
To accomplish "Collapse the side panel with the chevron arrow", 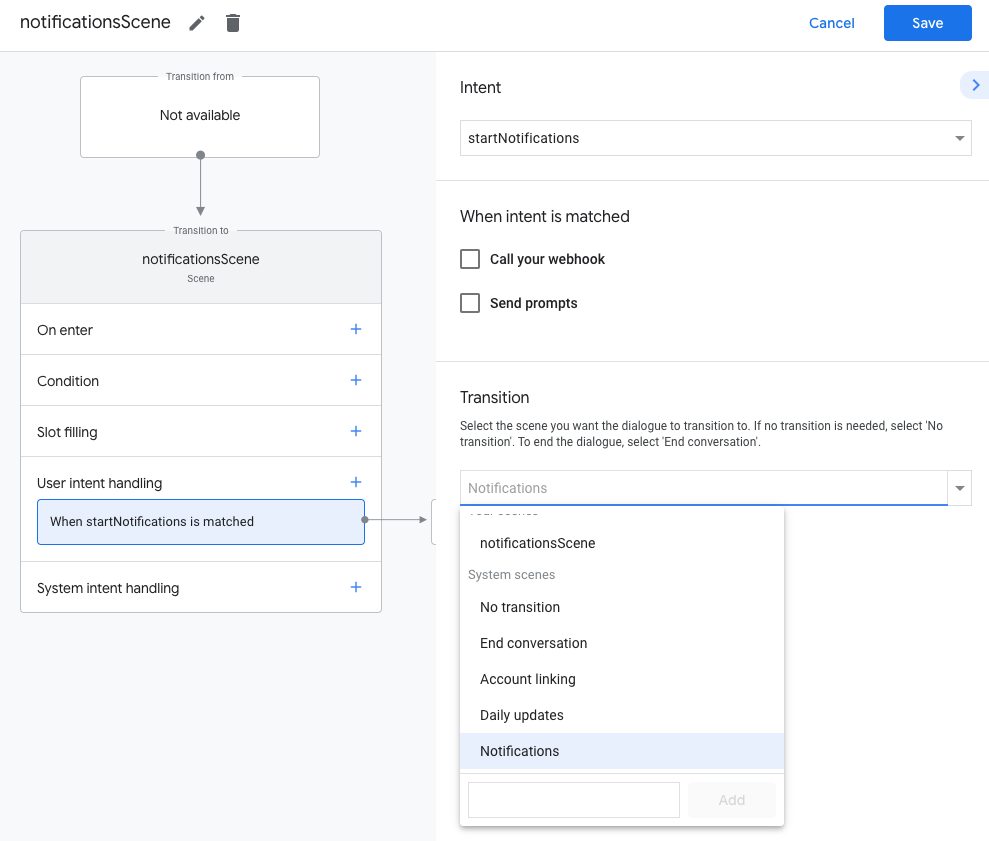I will [975, 86].
